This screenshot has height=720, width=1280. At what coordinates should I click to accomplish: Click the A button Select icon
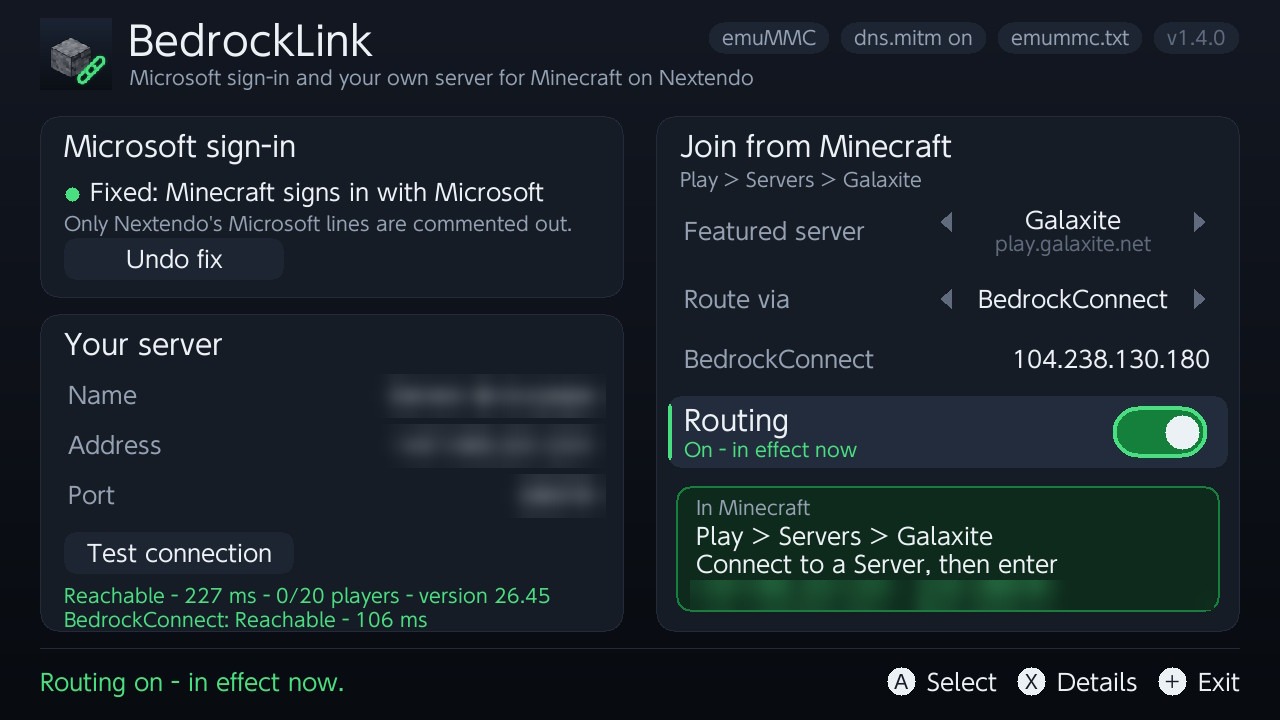901,682
